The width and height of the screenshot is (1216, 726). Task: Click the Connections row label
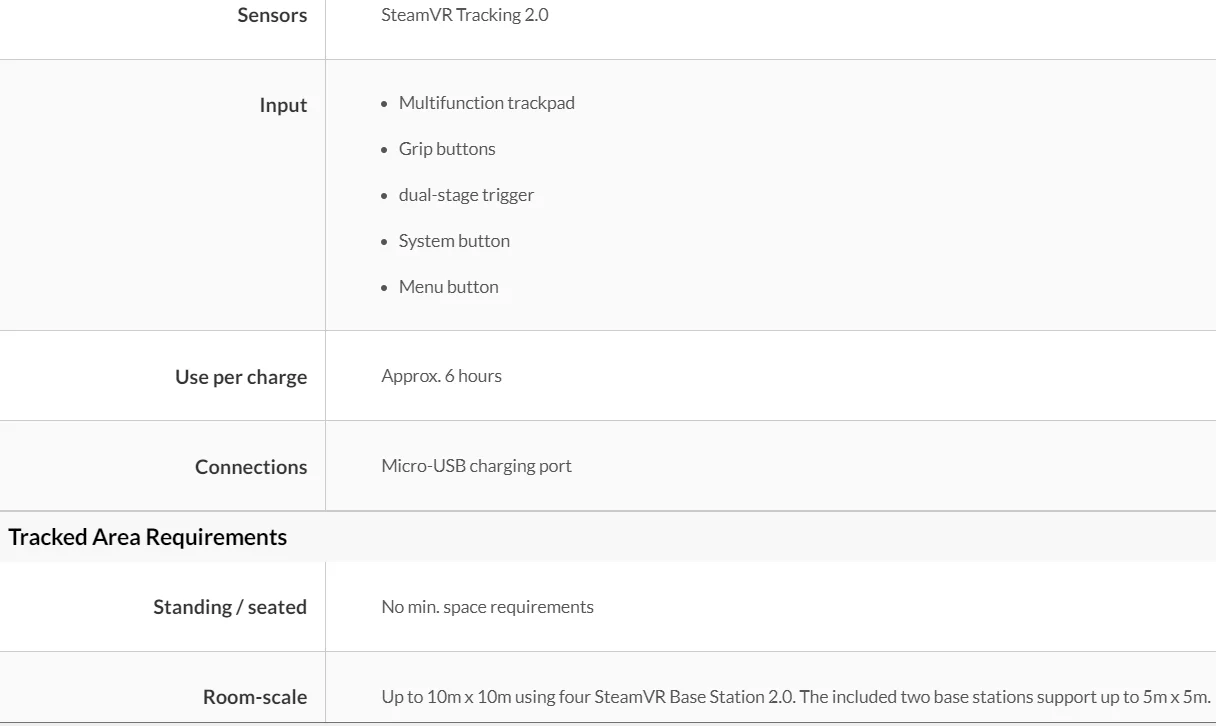tap(251, 467)
